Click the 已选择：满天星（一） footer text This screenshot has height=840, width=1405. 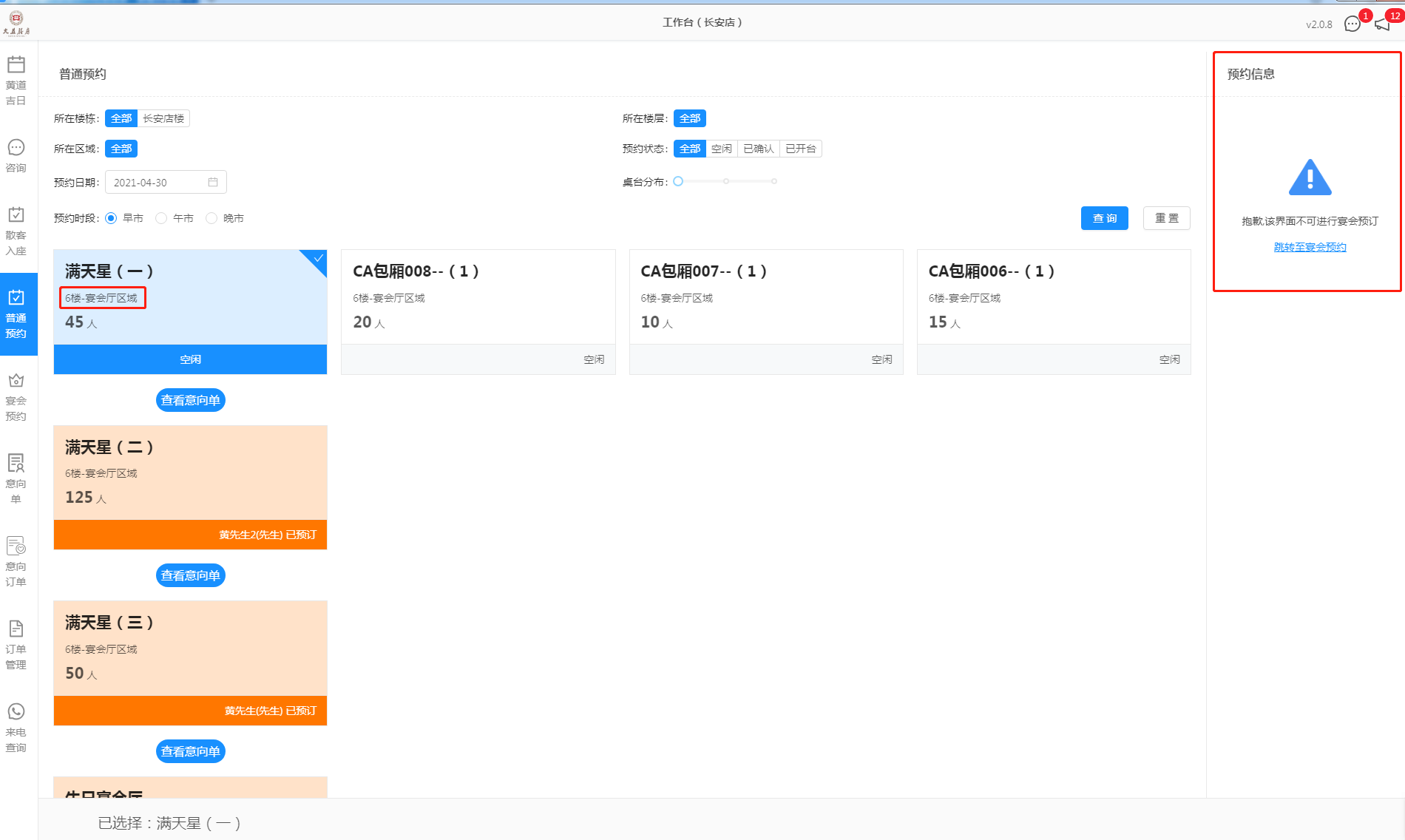[169, 823]
